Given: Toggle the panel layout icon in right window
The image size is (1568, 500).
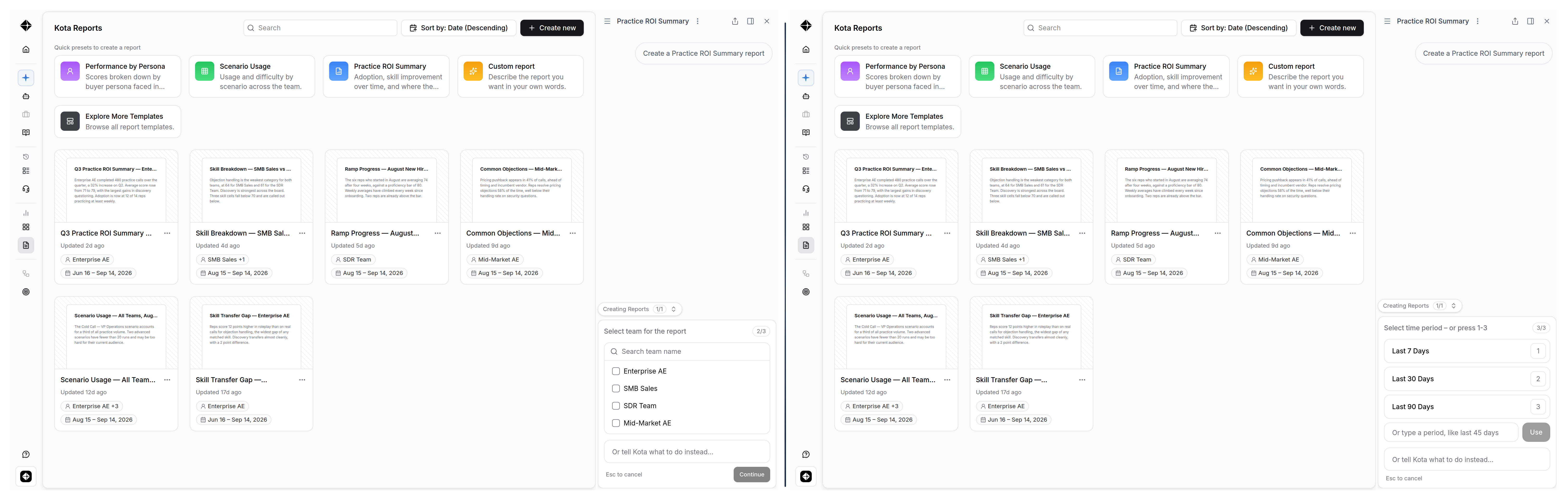Looking at the screenshot, I should pos(1530,21).
